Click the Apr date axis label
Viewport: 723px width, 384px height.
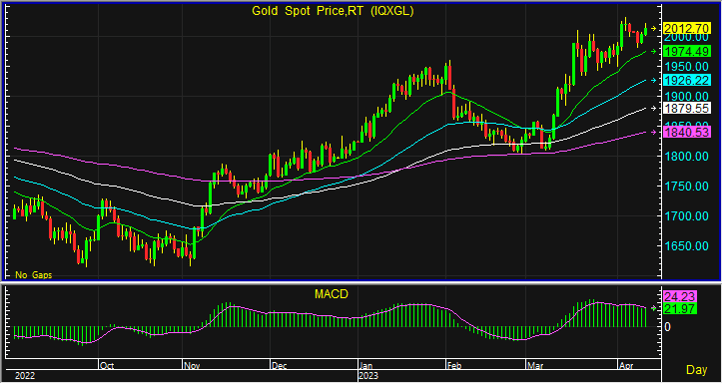(626, 366)
